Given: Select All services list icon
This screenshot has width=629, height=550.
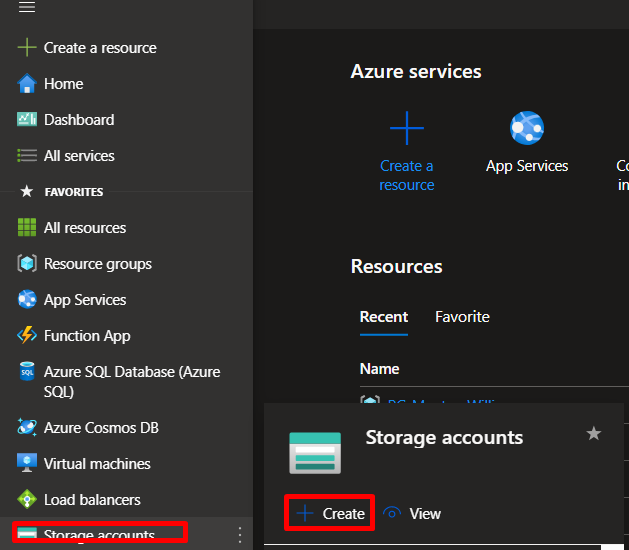Looking at the screenshot, I should pos(27,156).
